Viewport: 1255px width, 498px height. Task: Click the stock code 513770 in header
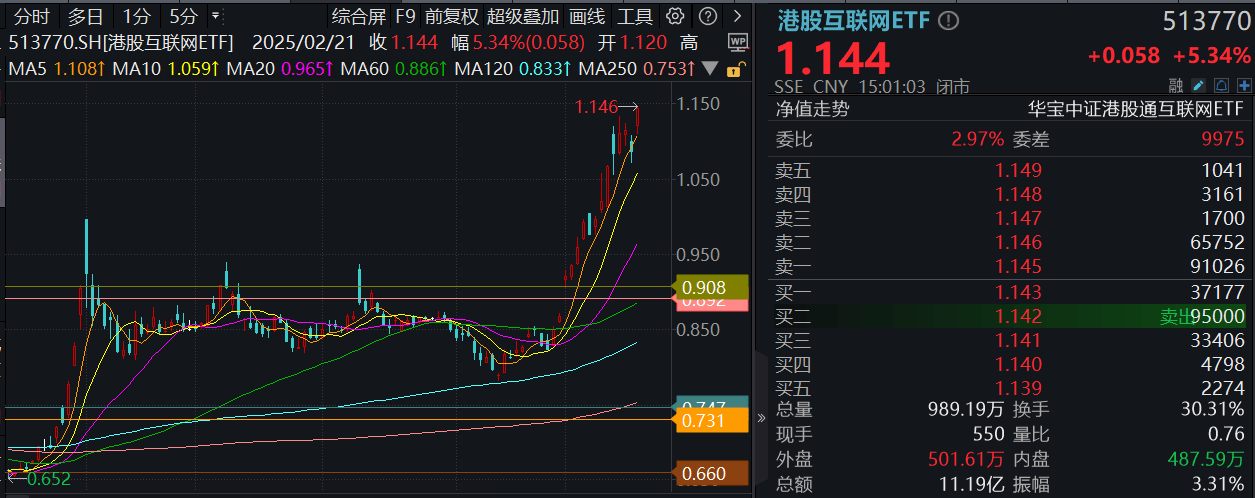tap(1206, 20)
